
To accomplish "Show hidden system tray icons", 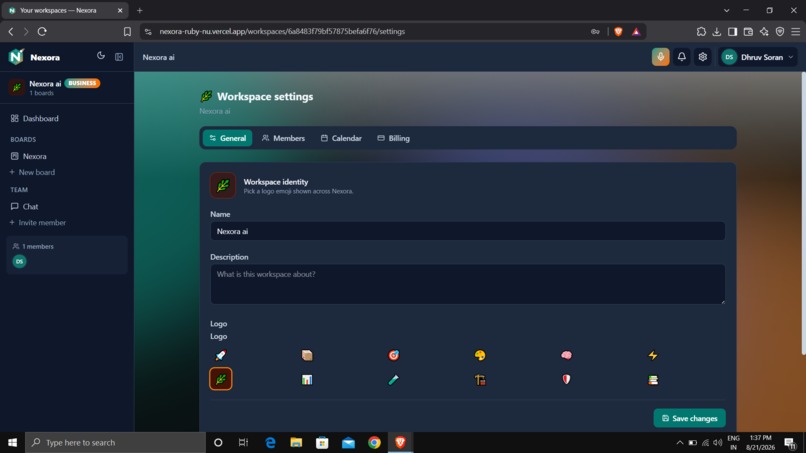I will [680, 442].
